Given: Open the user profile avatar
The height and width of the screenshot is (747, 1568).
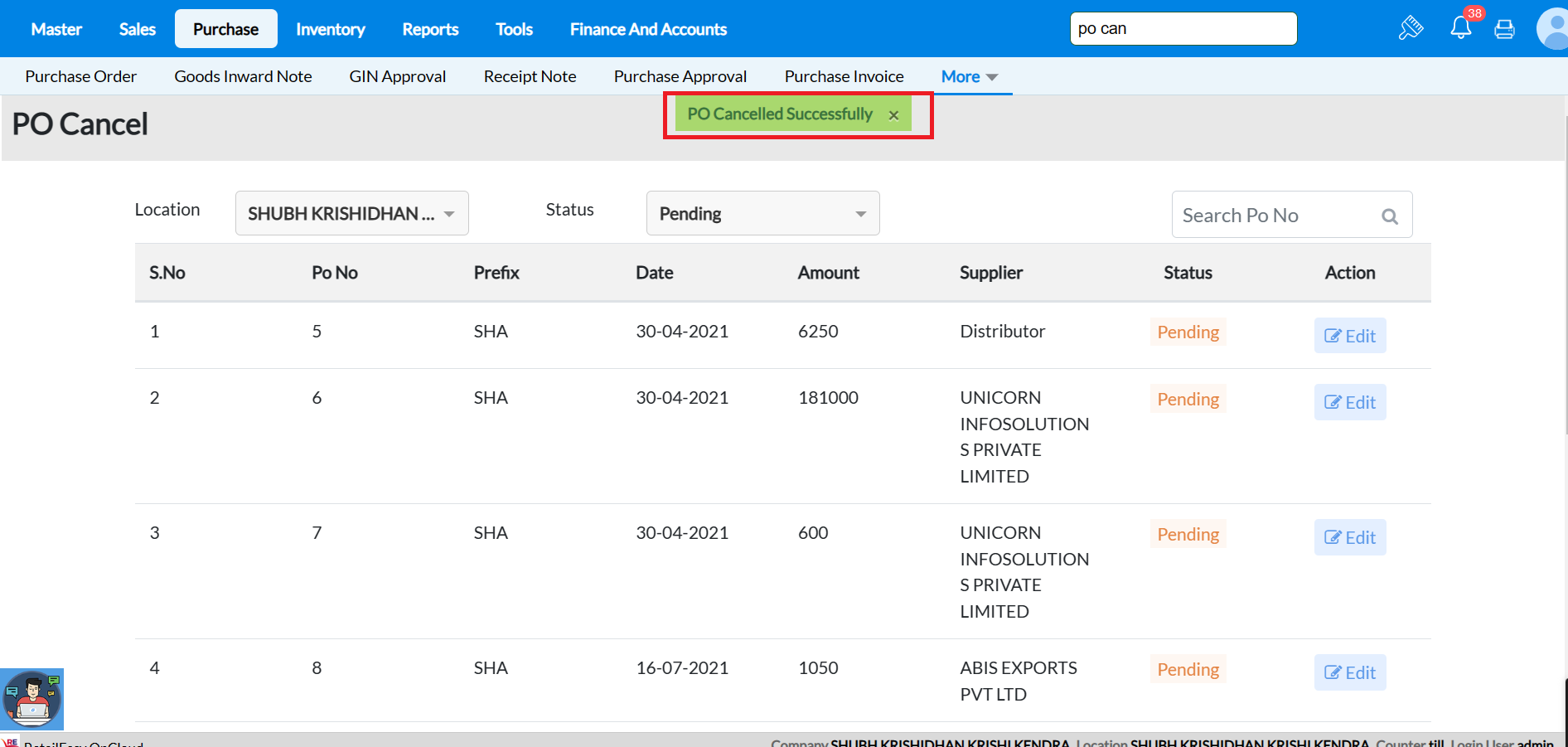Looking at the screenshot, I should point(1552,29).
